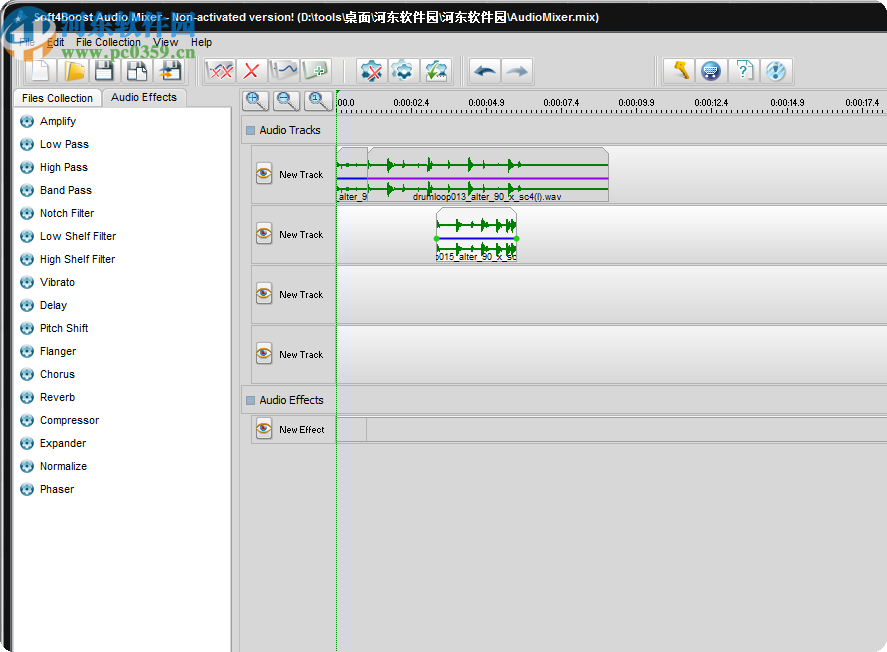Toggle eye icon of third New Track

264,293
